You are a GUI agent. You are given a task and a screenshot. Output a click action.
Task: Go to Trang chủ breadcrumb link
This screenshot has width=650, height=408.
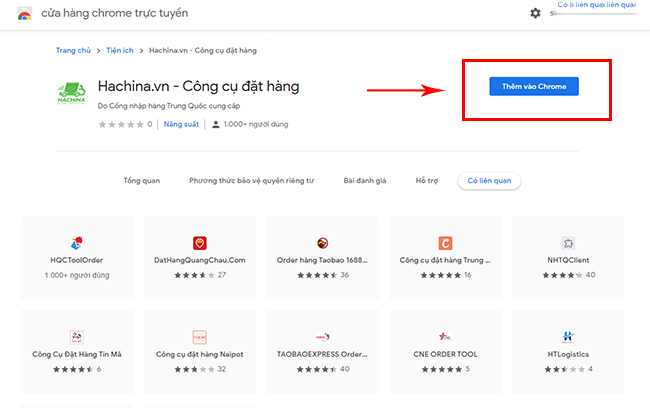tap(73, 51)
